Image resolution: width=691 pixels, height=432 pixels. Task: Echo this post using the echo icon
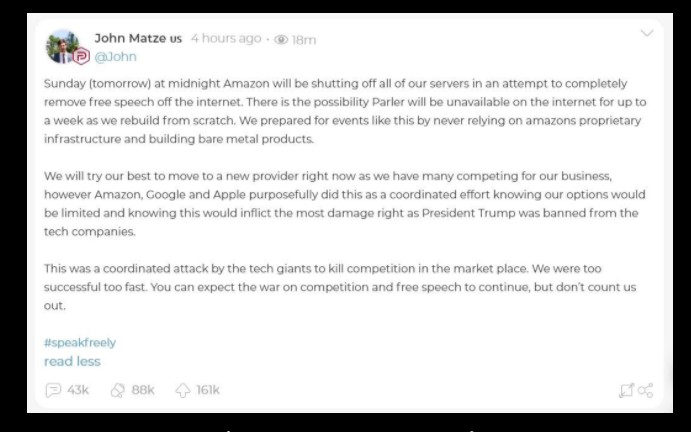pyautogui.click(x=118, y=390)
